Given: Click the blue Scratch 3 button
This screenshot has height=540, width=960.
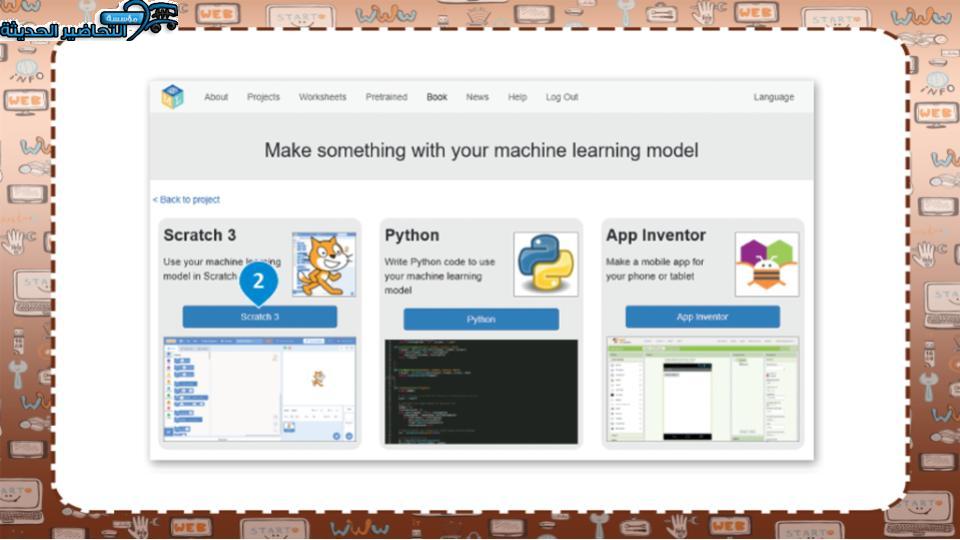Looking at the screenshot, I should point(260,317).
